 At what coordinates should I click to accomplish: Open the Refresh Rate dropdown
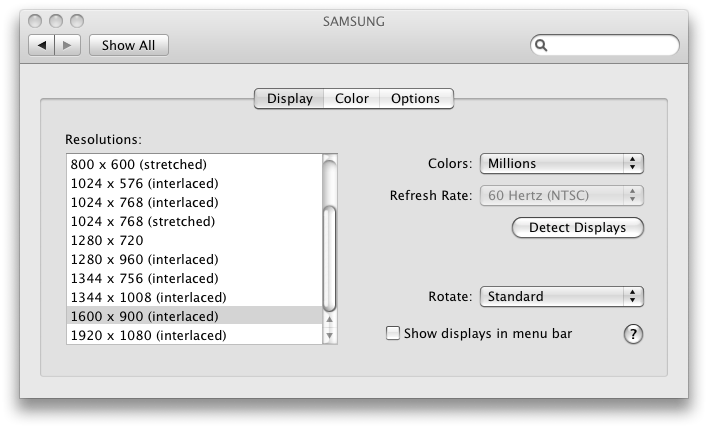point(562,195)
